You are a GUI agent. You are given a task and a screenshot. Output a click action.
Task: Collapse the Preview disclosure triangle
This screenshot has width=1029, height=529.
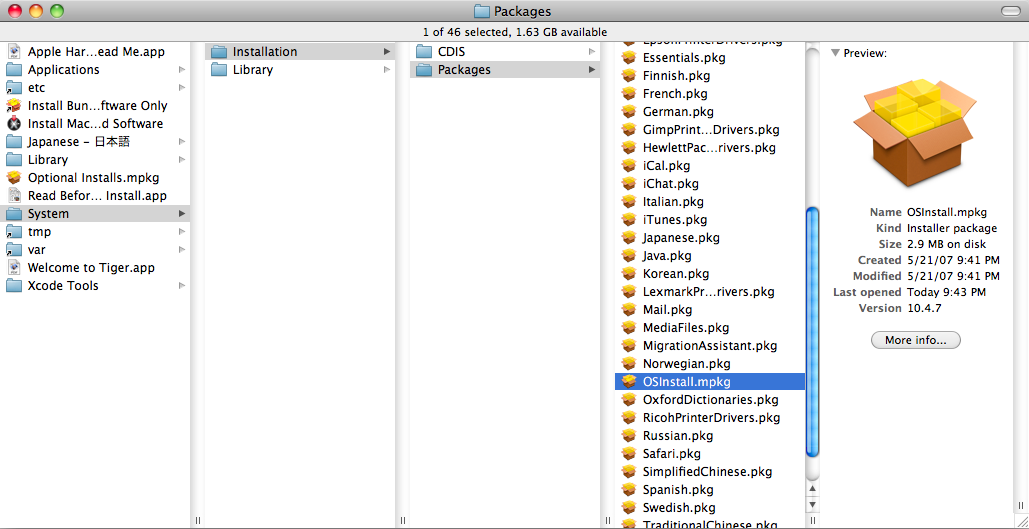pyautogui.click(x=835, y=53)
